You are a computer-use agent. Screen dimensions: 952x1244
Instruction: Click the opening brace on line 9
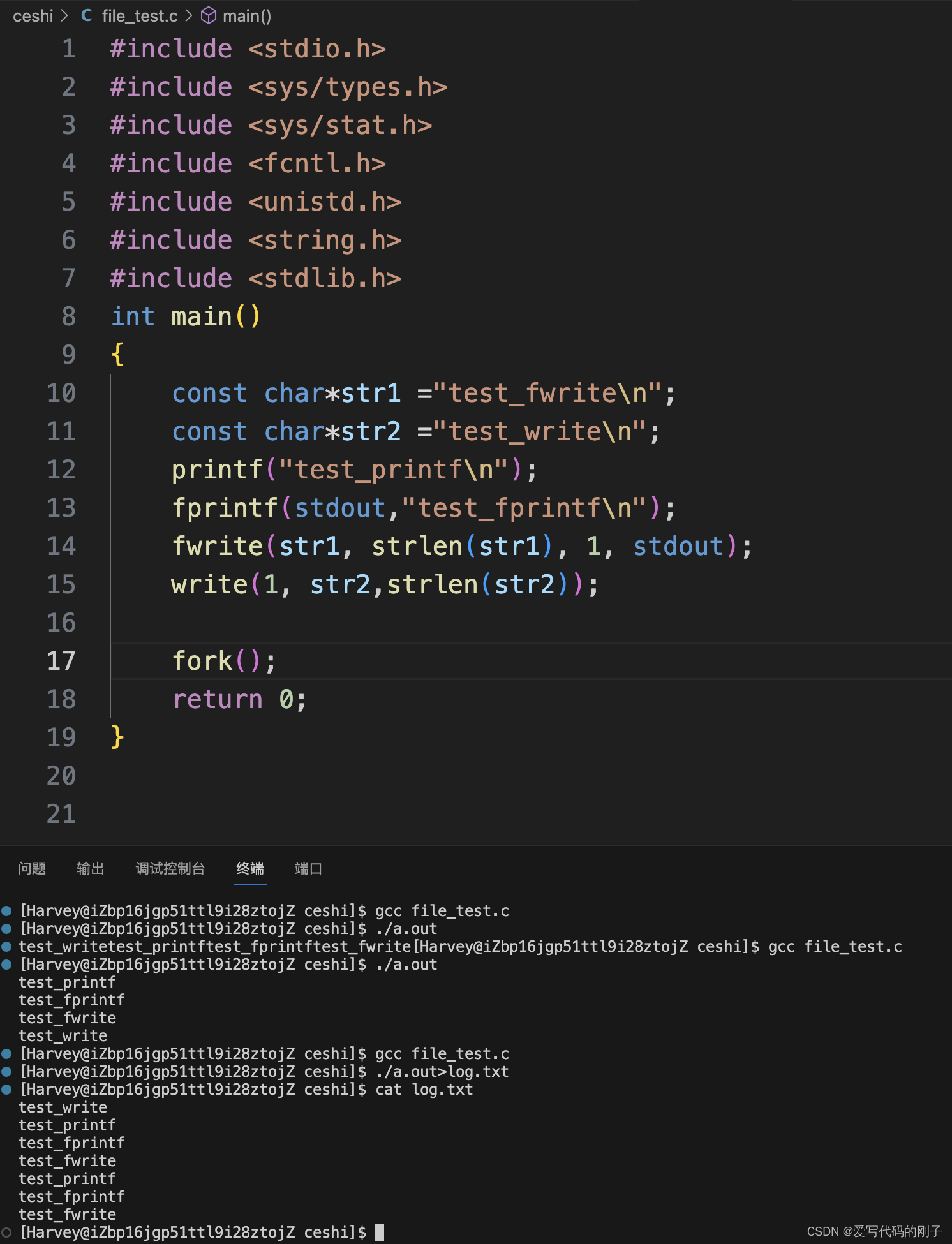117,355
